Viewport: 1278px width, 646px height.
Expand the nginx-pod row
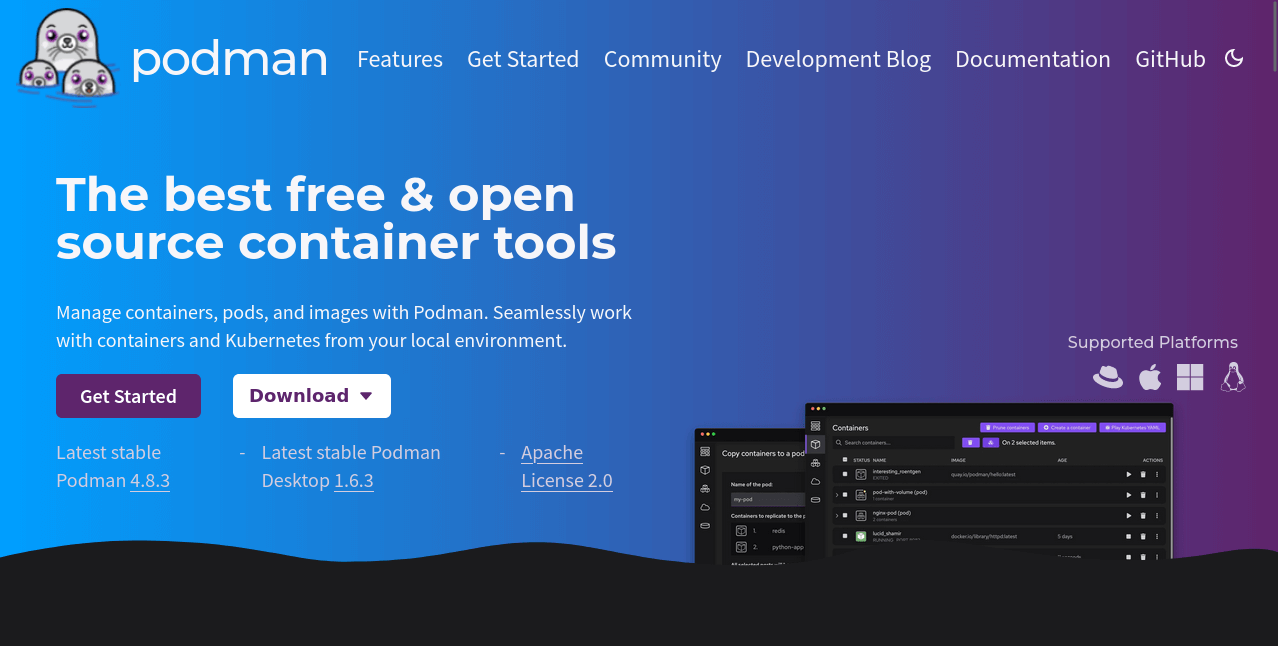[837, 515]
